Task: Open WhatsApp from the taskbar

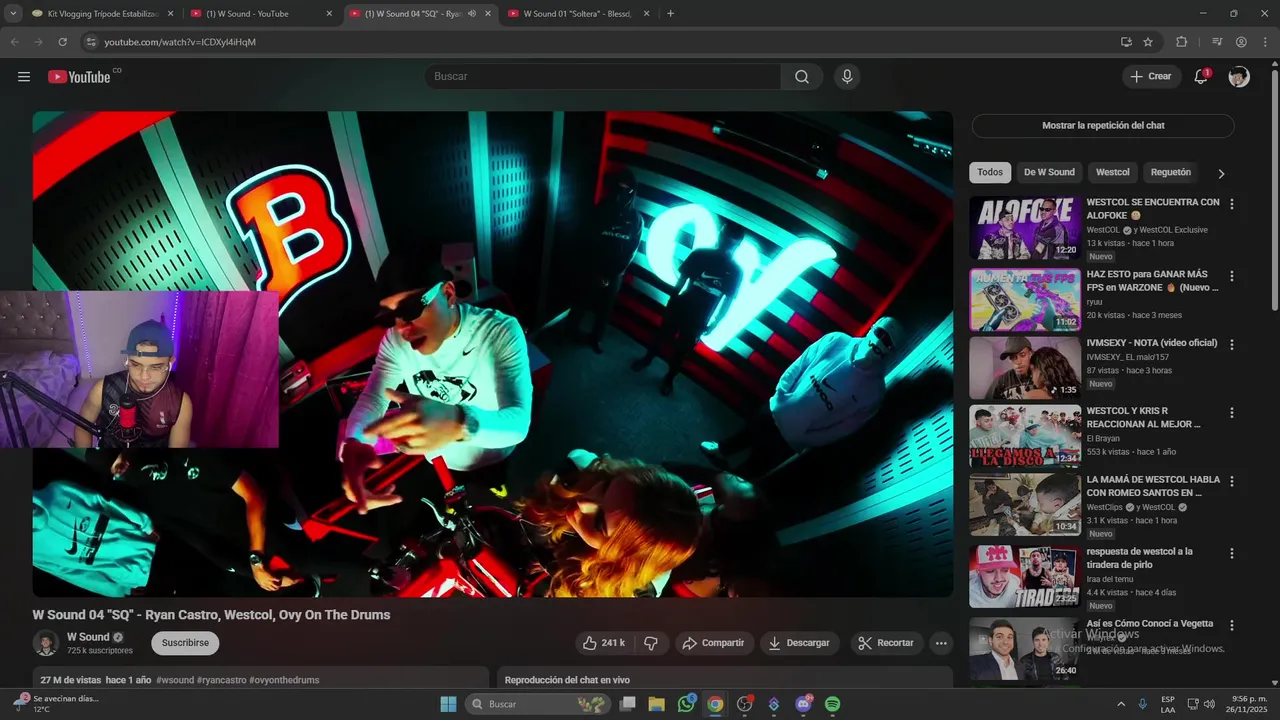Action: click(686, 704)
